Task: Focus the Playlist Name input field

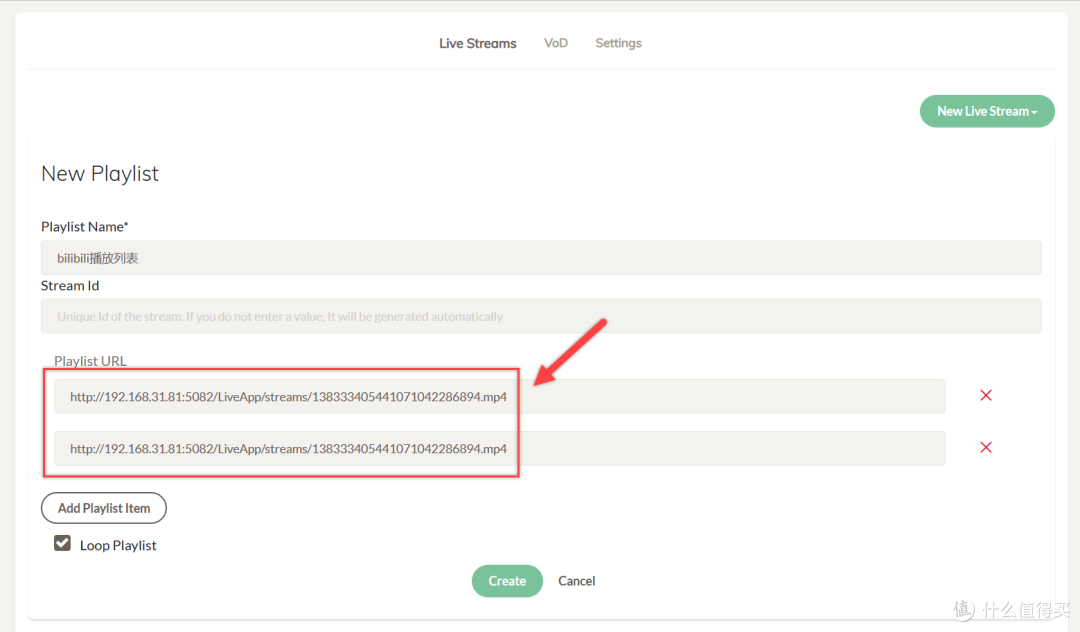Action: [x=541, y=258]
